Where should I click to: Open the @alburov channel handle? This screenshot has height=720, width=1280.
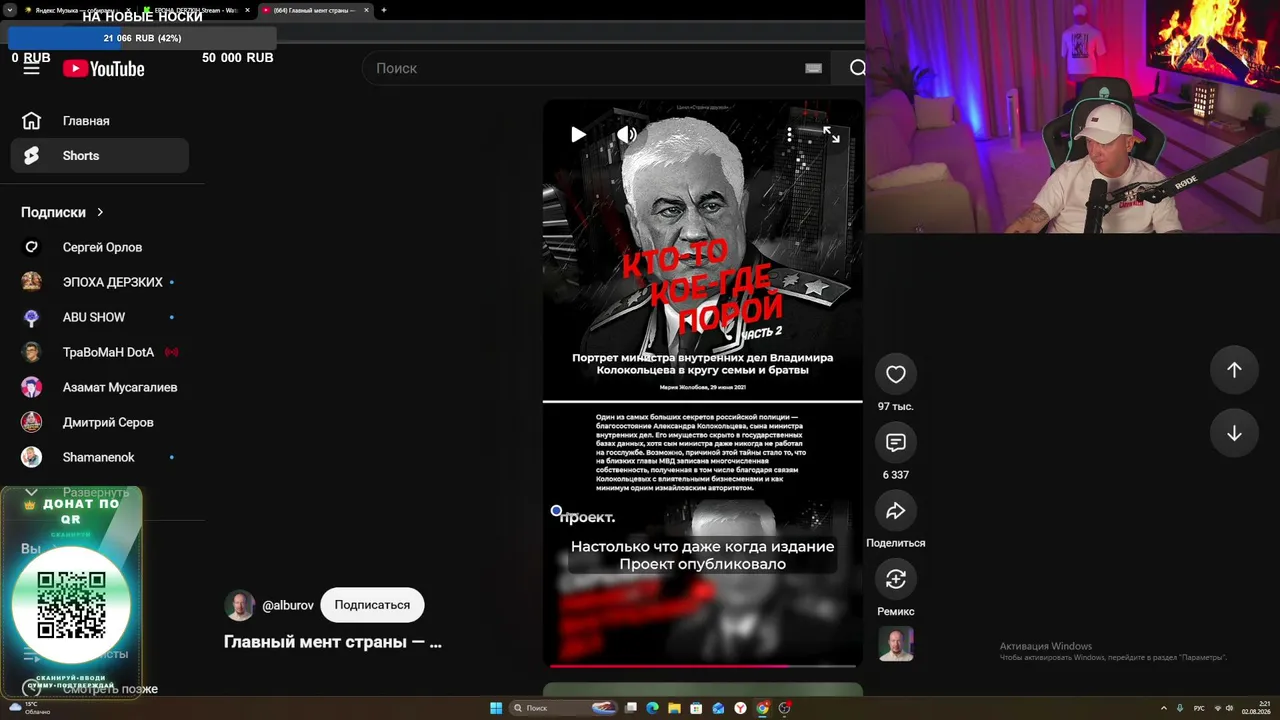pos(288,605)
